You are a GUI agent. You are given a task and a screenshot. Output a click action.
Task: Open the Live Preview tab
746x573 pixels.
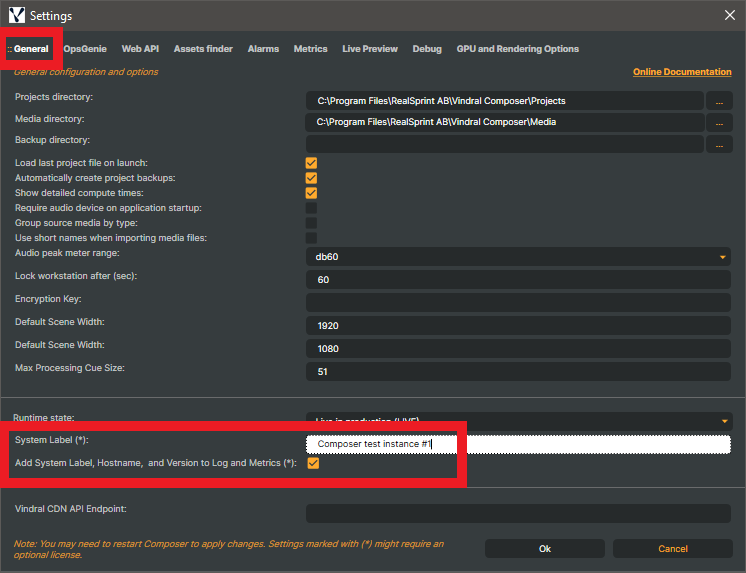click(x=370, y=49)
